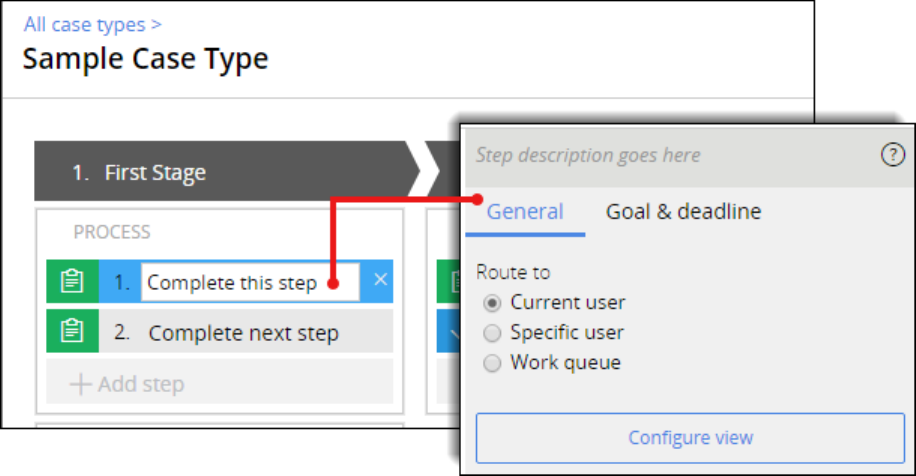Click the Configure view button
Screen dimensions: 916x476
[x=690, y=438]
